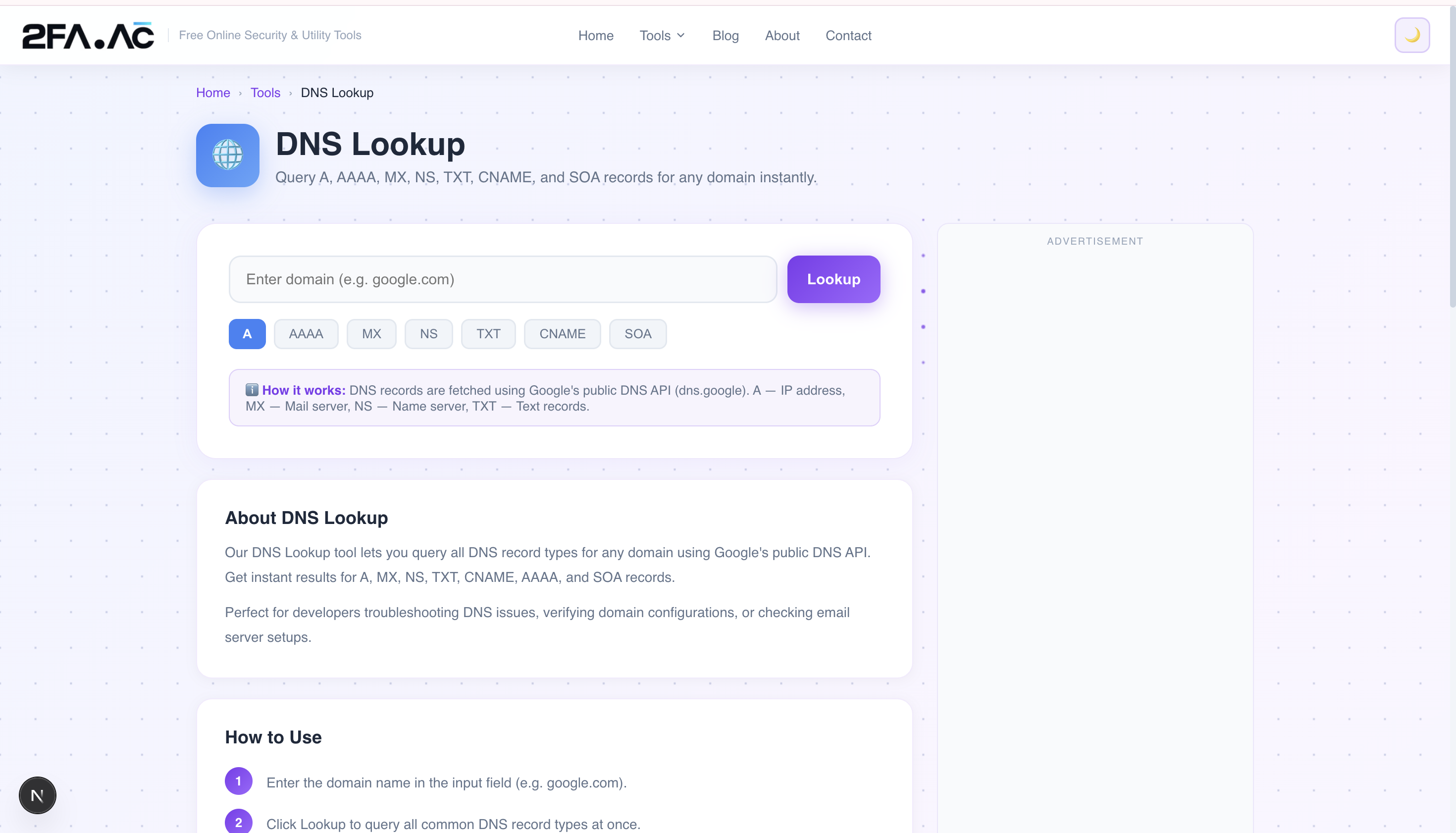
Task: Select the CNAME record type
Action: pos(563,334)
